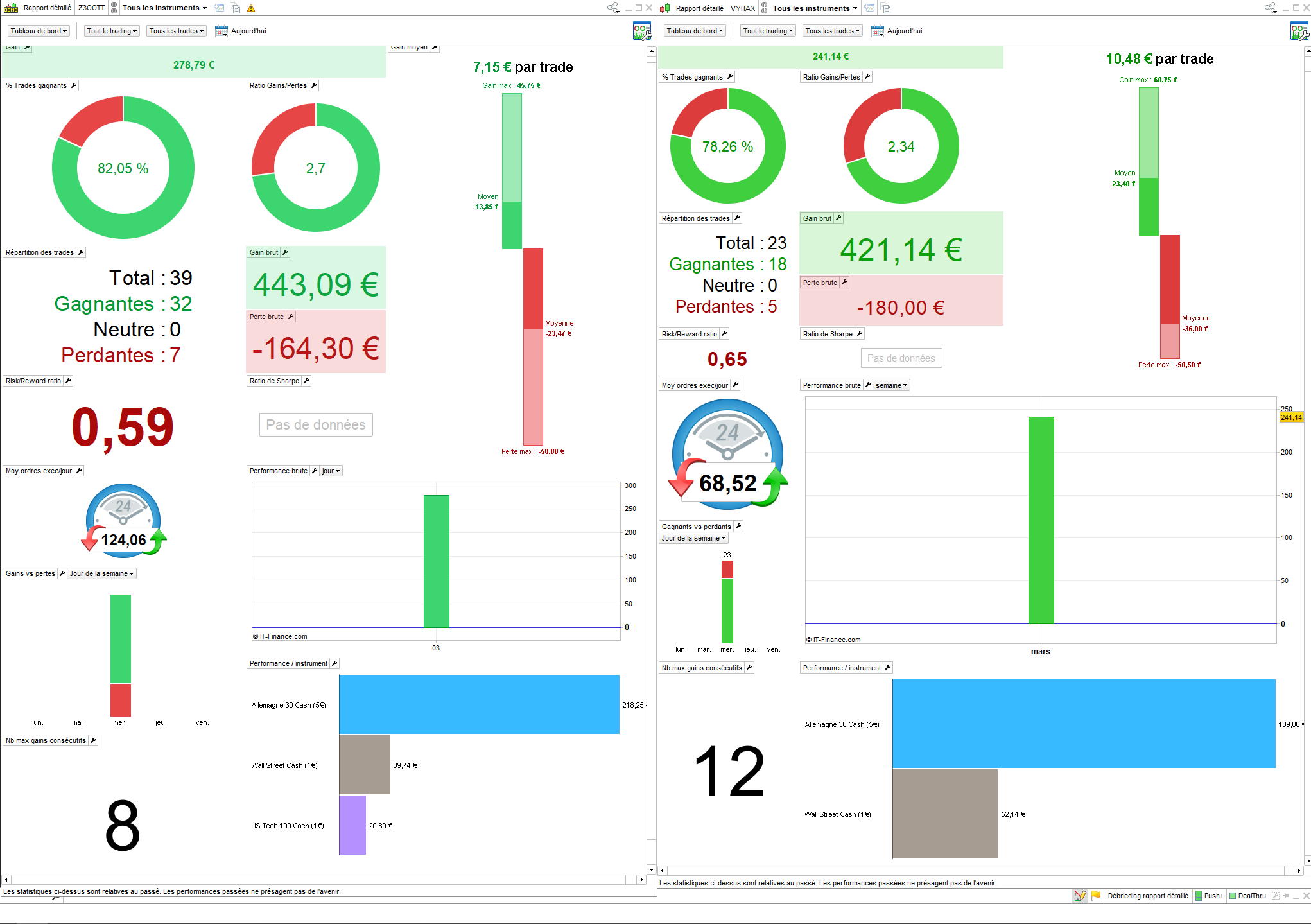The height and width of the screenshot is (924, 1311).
Task: Click wrench icon next to Risk/Reward ratio (left)
Action: (x=68, y=381)
